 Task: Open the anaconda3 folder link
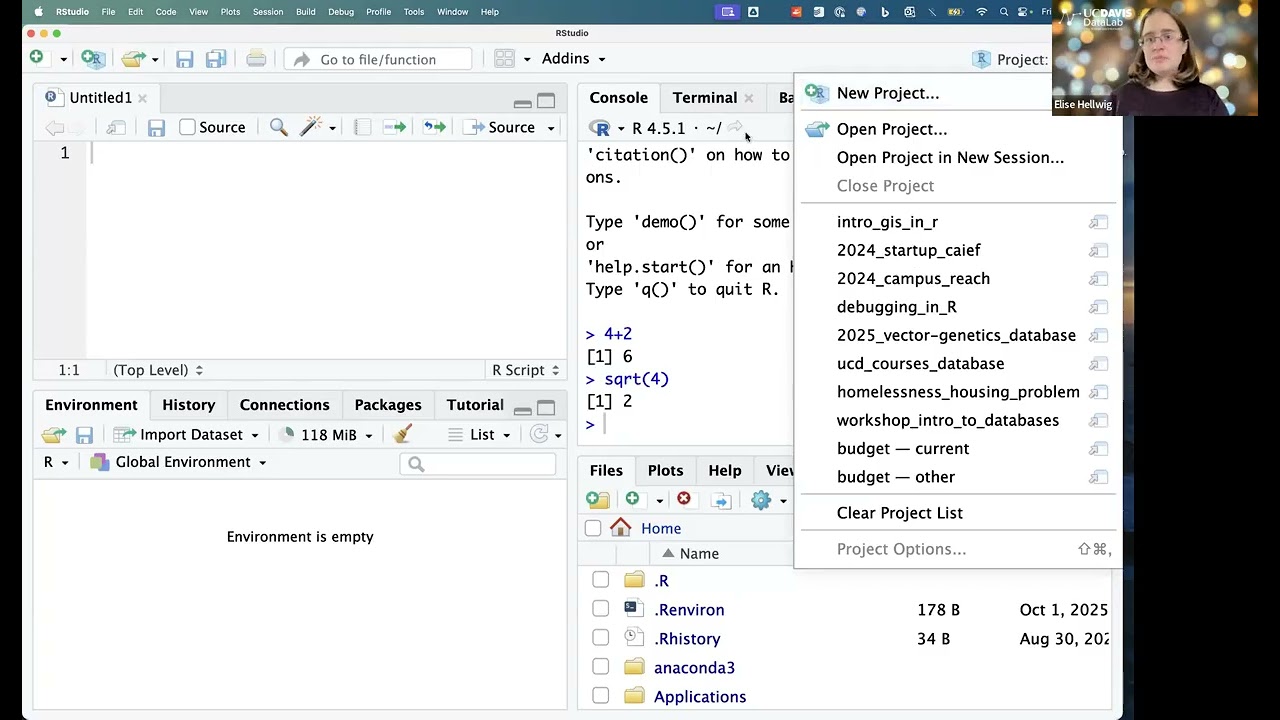pyautogui.click(x=694, y=667)
